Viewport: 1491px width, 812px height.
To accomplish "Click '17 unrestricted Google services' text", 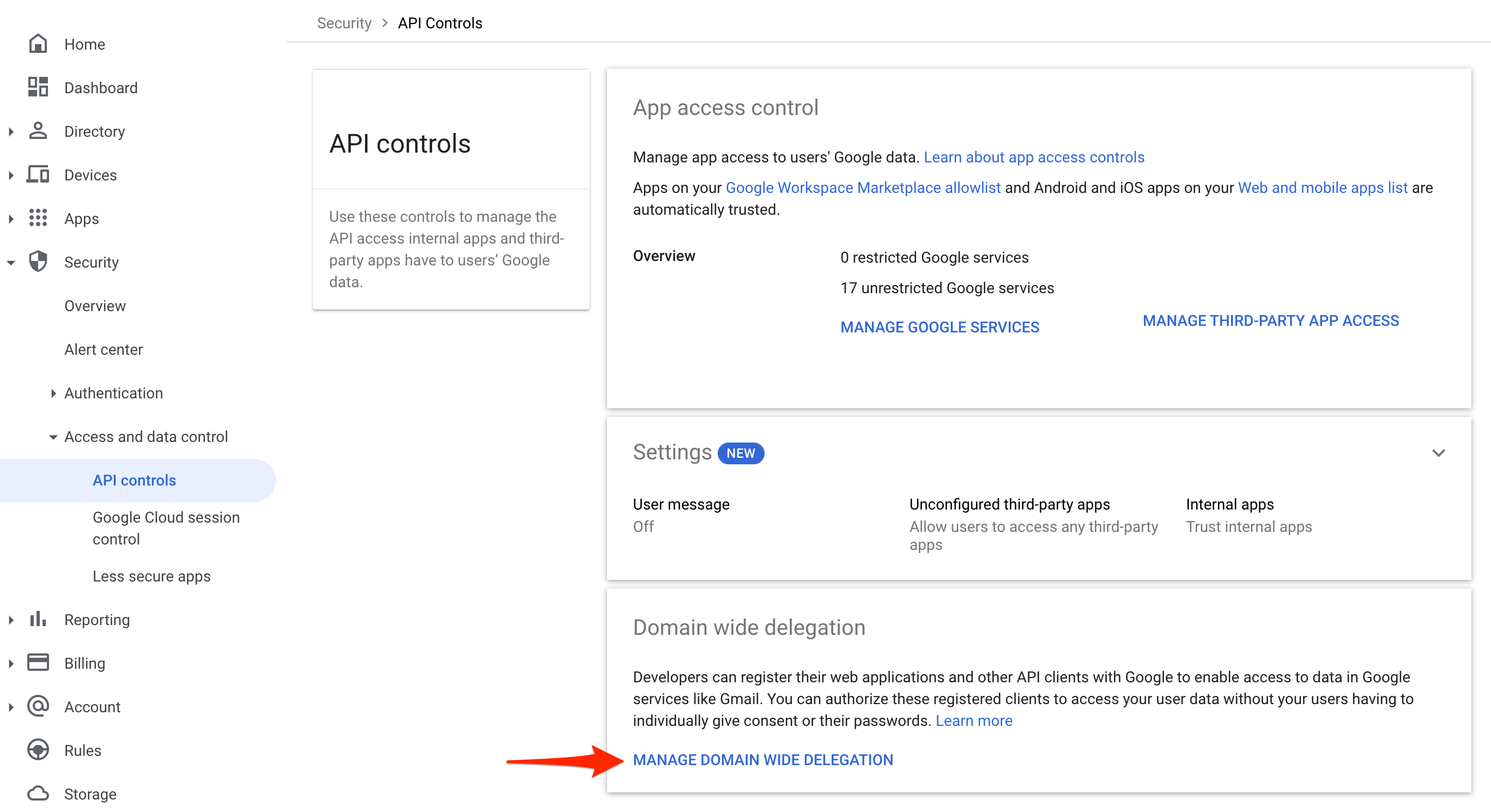I will pos(947,288).
